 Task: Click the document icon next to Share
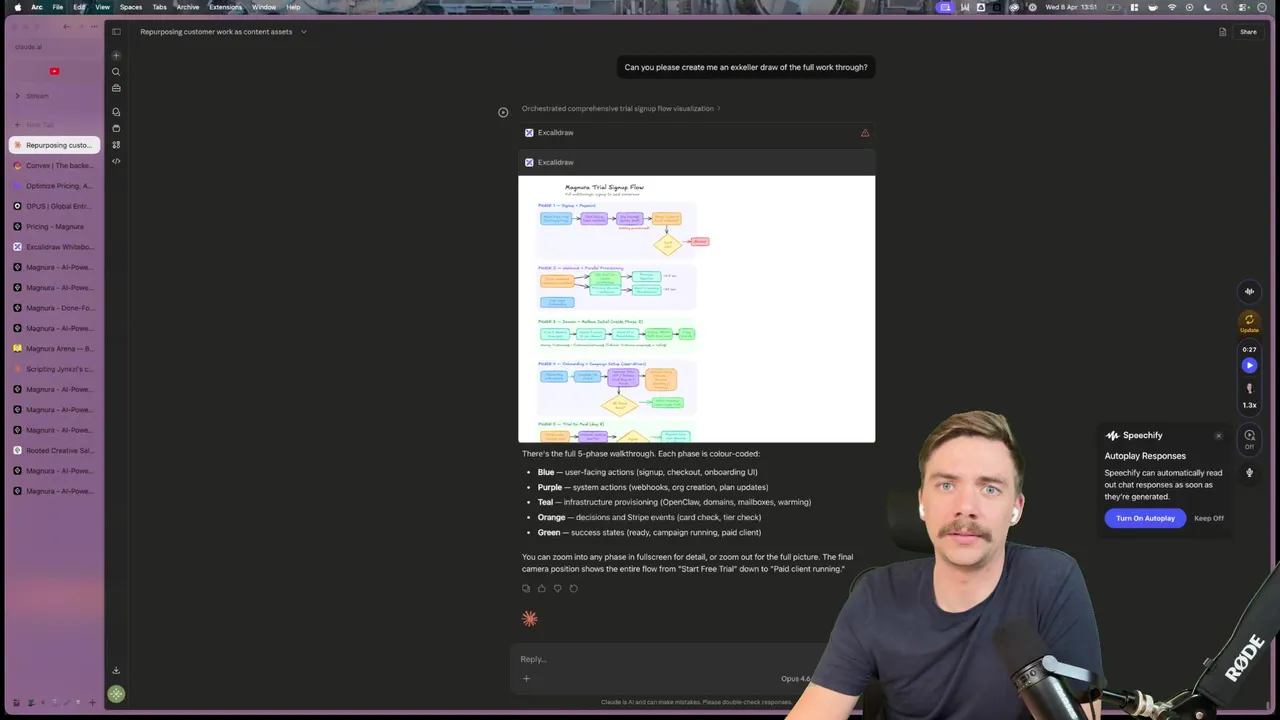coord(1222,32)
